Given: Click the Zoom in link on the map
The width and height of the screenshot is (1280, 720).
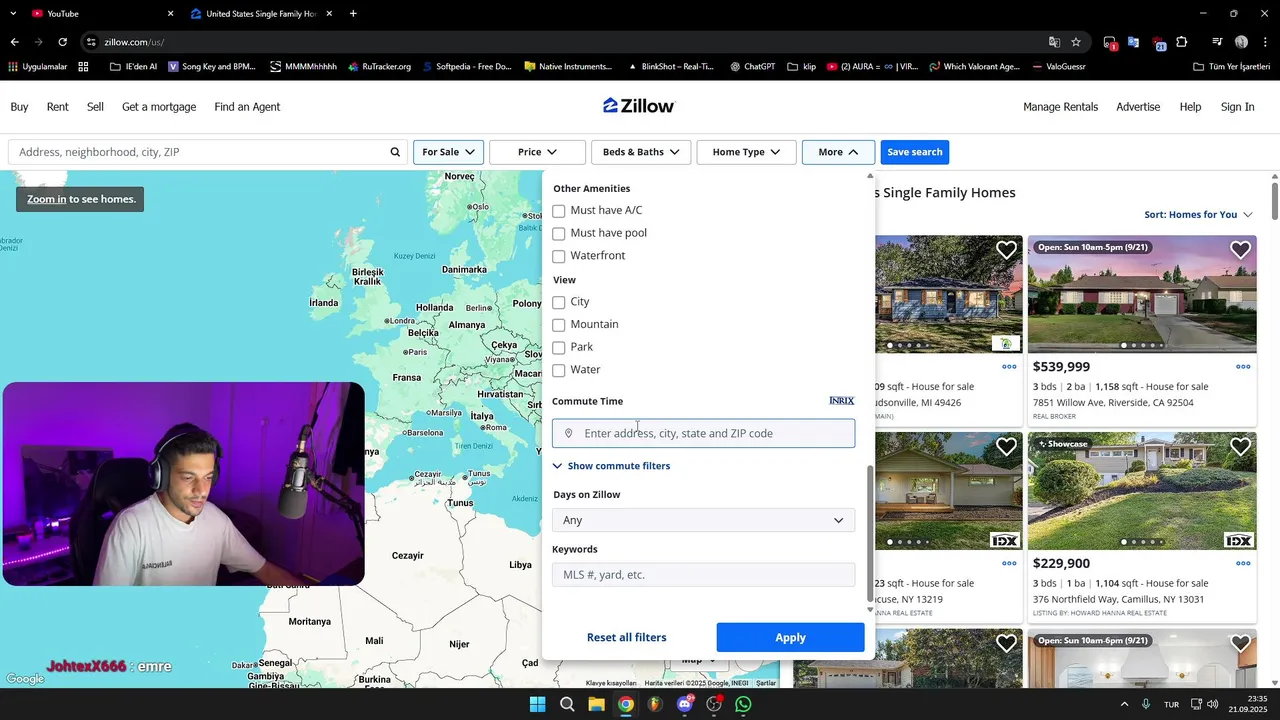Looking at the screenshot, I should point(47,199).
